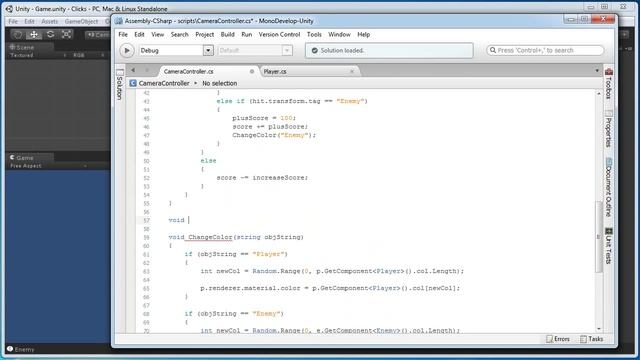Screen dimensions: 640x360
Task: Open the Unity File menu
Action: click(x=13, y=21)
